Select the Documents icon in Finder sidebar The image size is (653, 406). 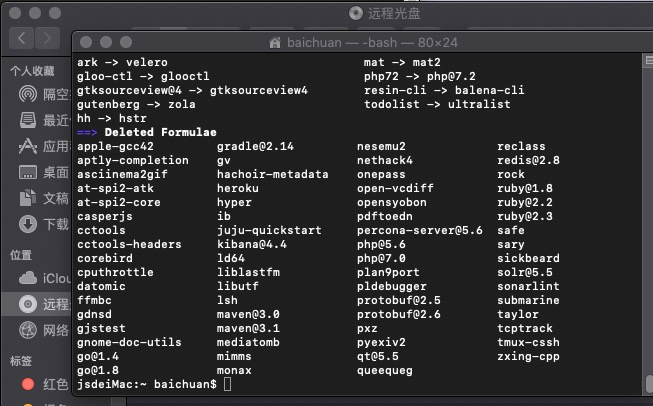tap(28, 198)
